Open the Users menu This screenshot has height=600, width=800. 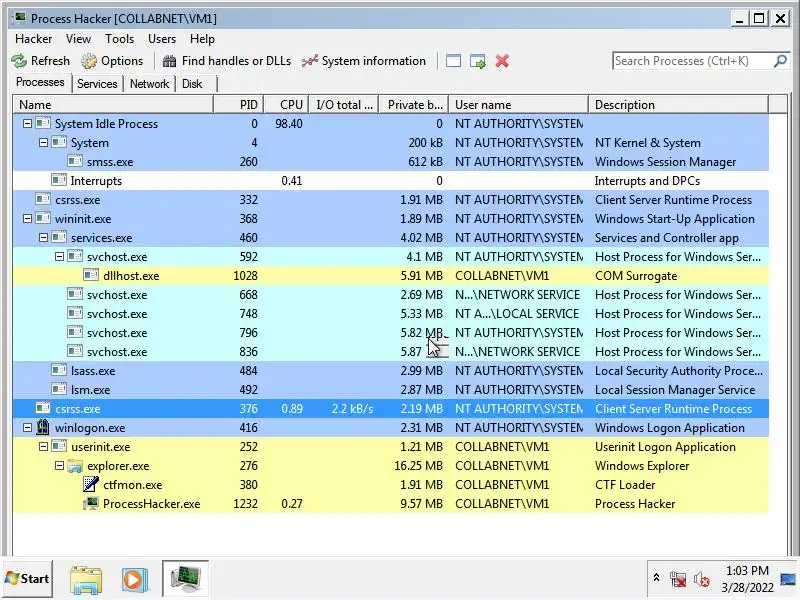pos(162,39)
